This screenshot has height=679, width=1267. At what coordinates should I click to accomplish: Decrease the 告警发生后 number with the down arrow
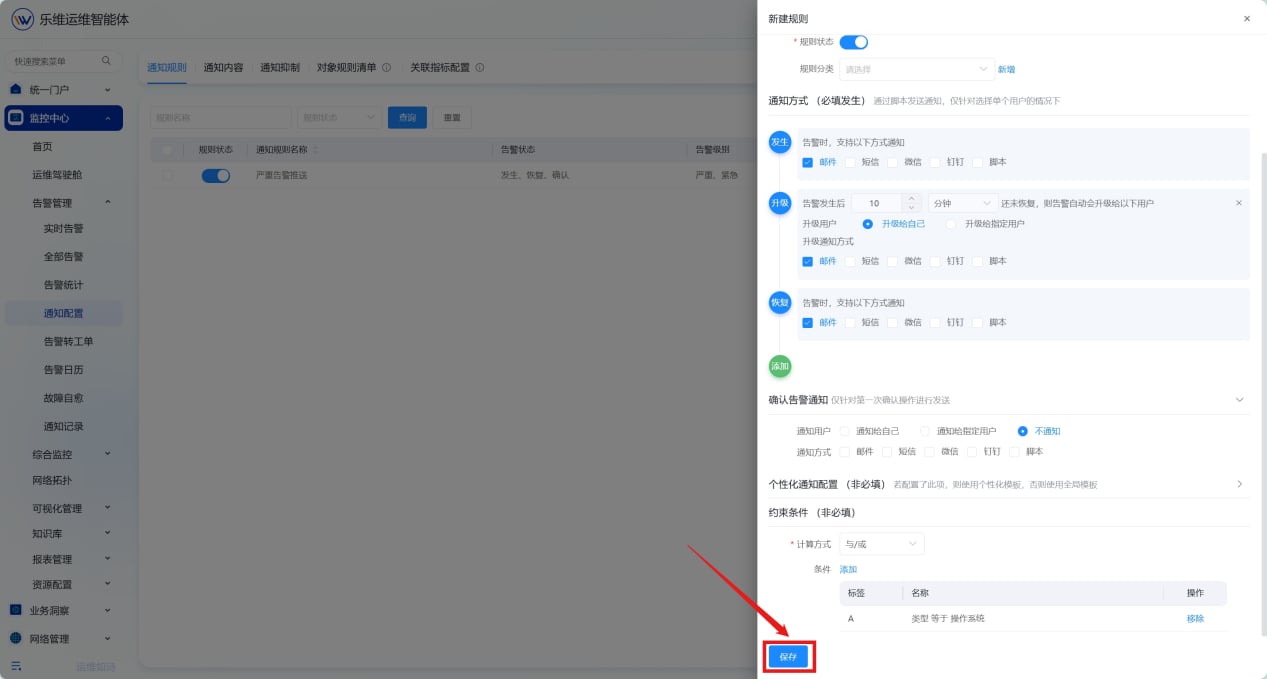point(910,208)
